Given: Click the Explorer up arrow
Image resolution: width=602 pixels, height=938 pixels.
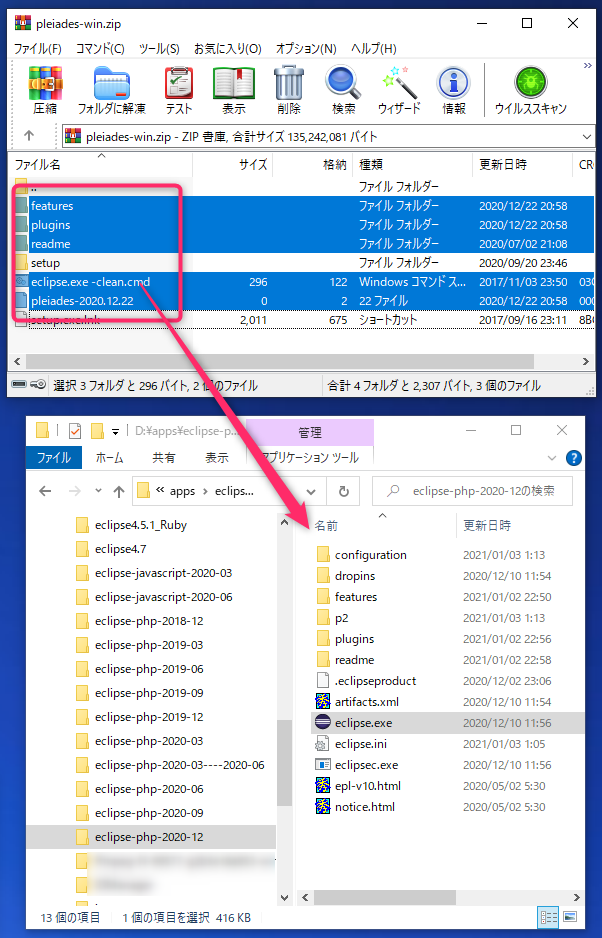Looking at the screenshot, I should coord(118,492).
